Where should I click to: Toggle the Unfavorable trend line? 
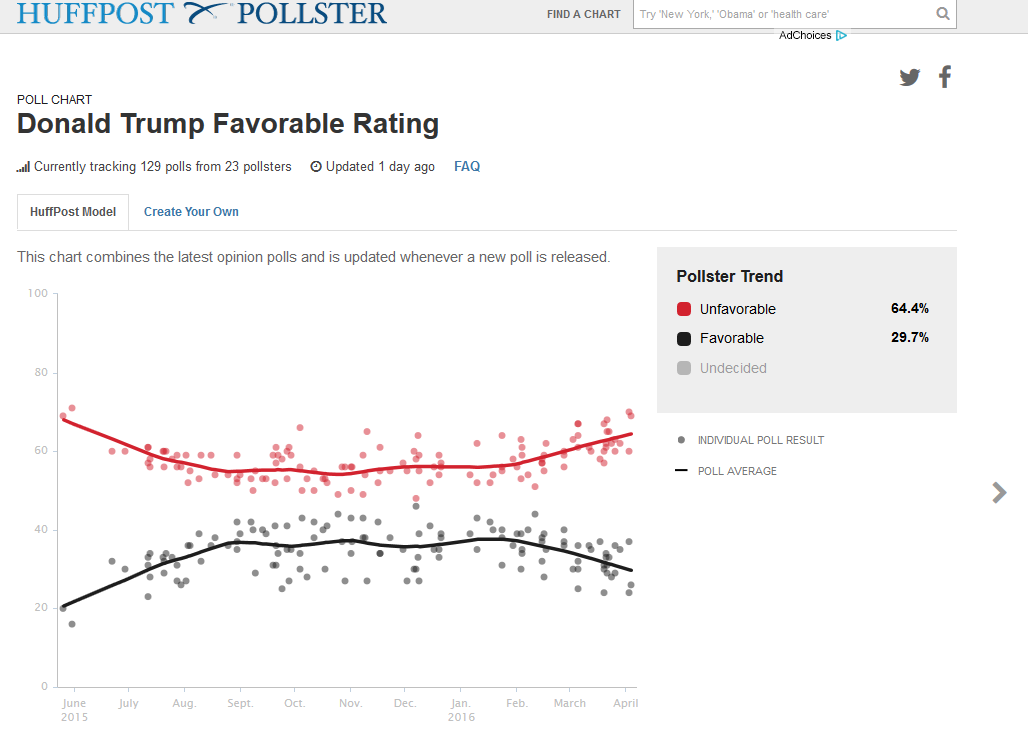coord(737,309)
